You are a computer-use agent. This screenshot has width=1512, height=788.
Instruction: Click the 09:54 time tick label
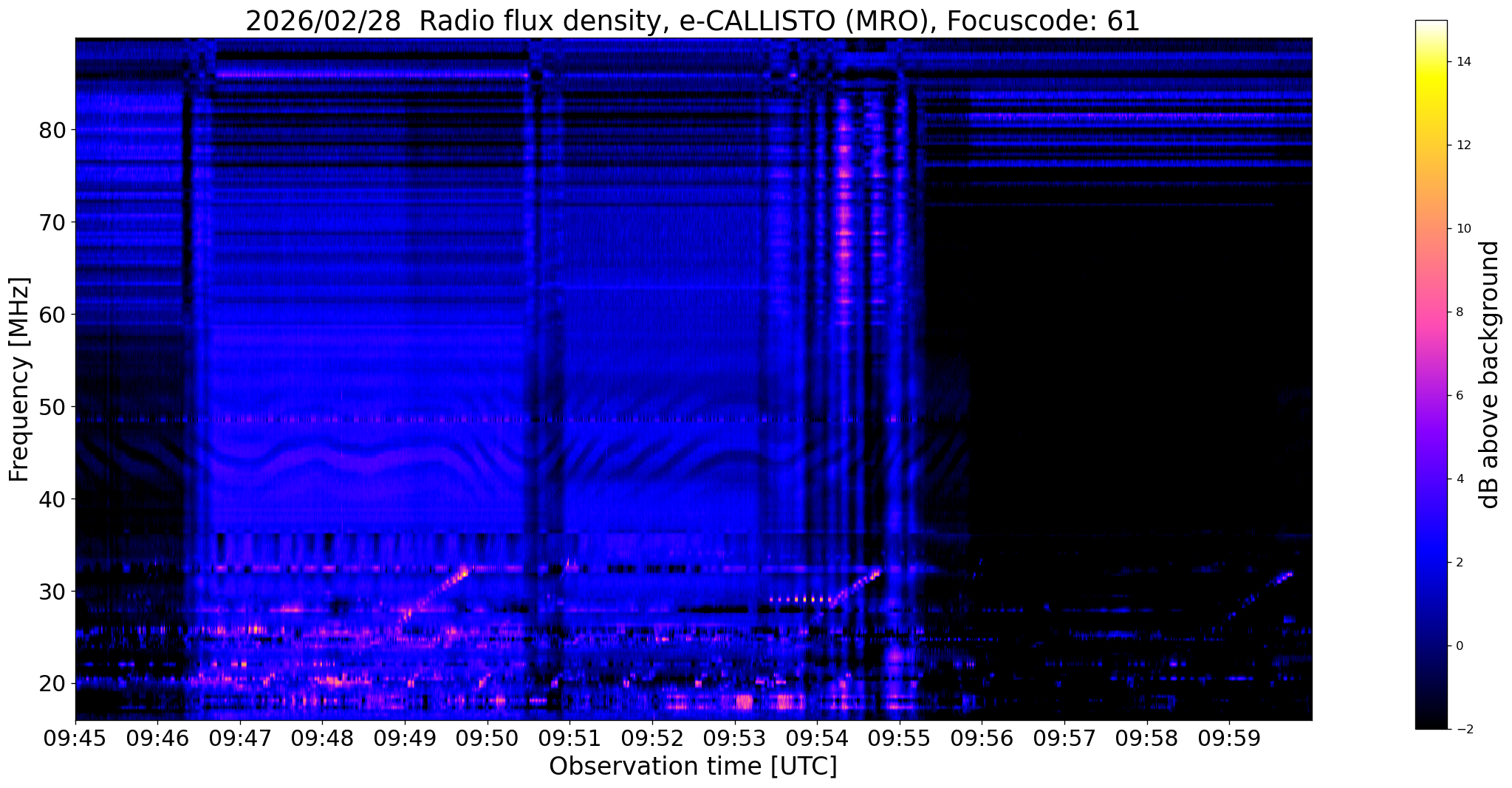tap(817, 739)
